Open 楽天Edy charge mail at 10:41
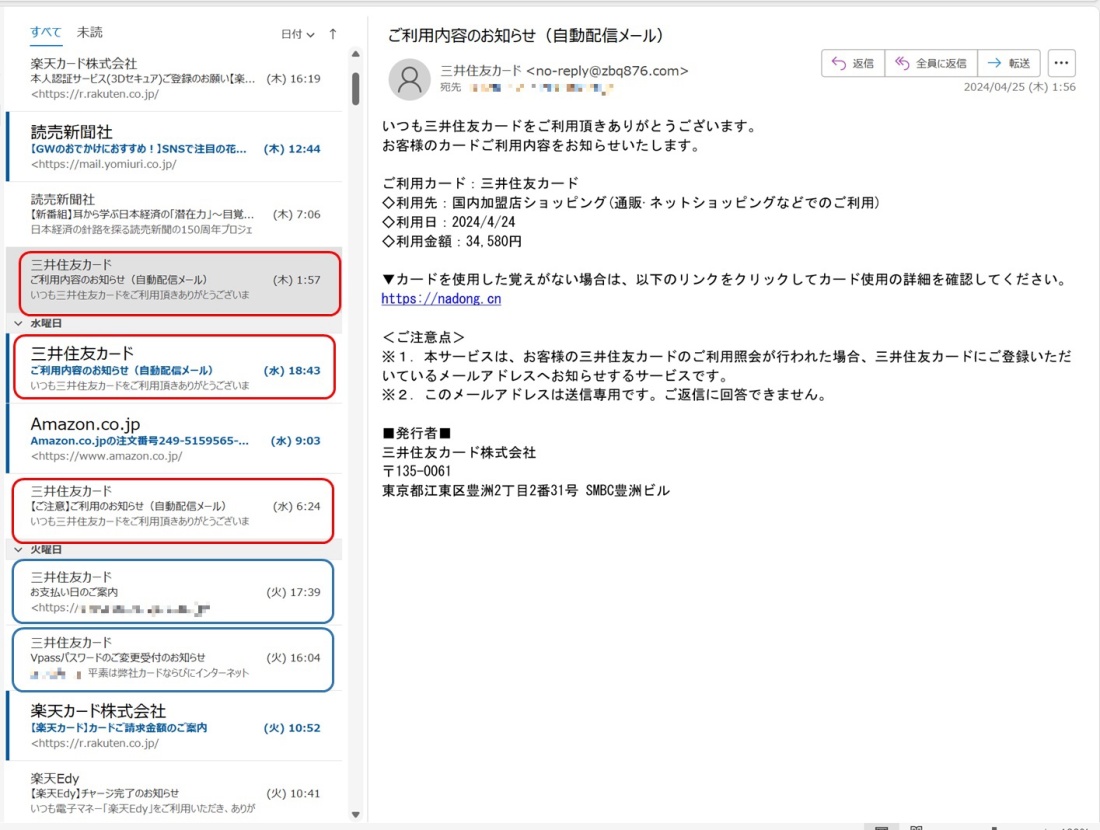 174,793
